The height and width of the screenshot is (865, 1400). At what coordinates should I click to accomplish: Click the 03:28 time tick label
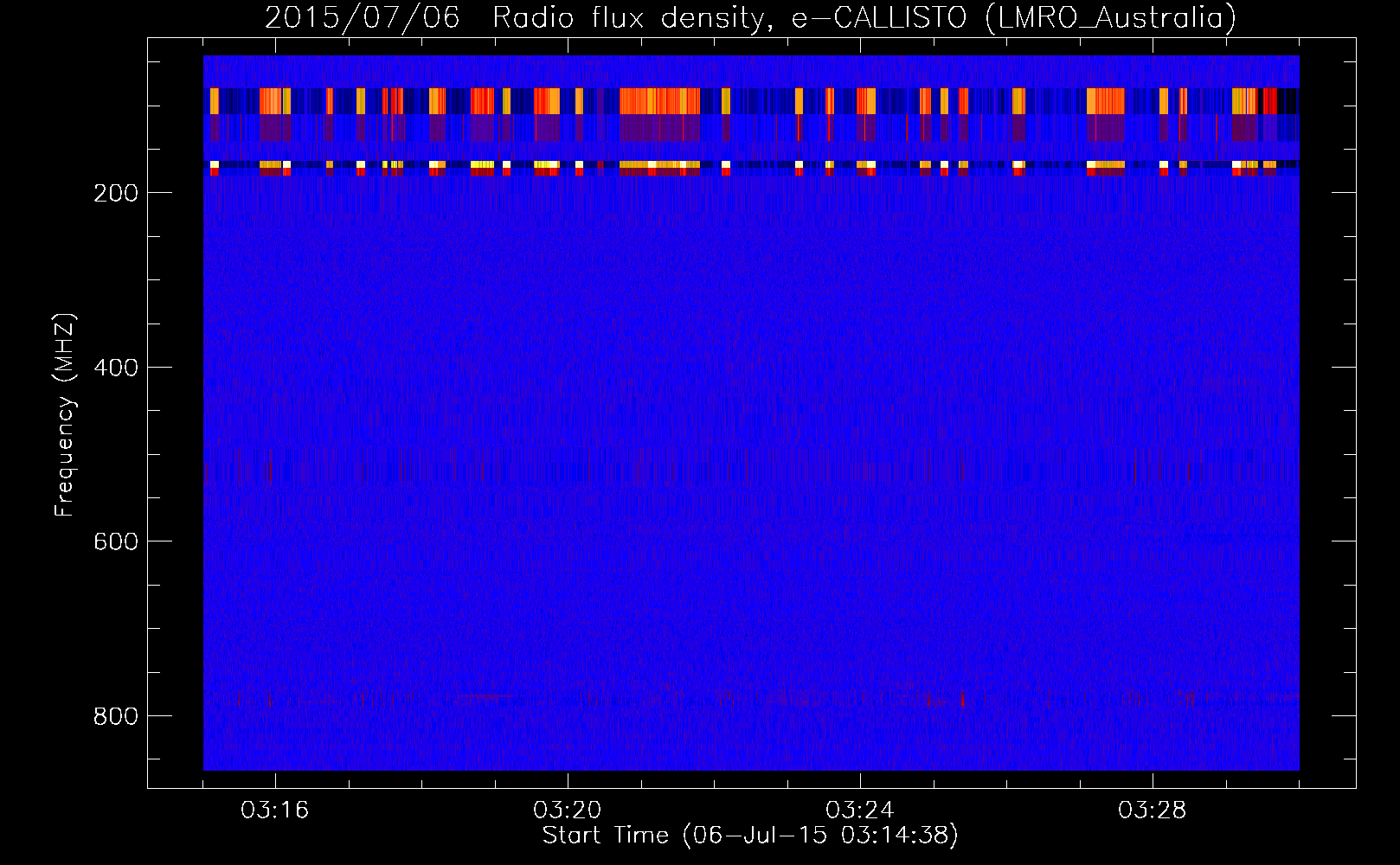(1153, 811)
